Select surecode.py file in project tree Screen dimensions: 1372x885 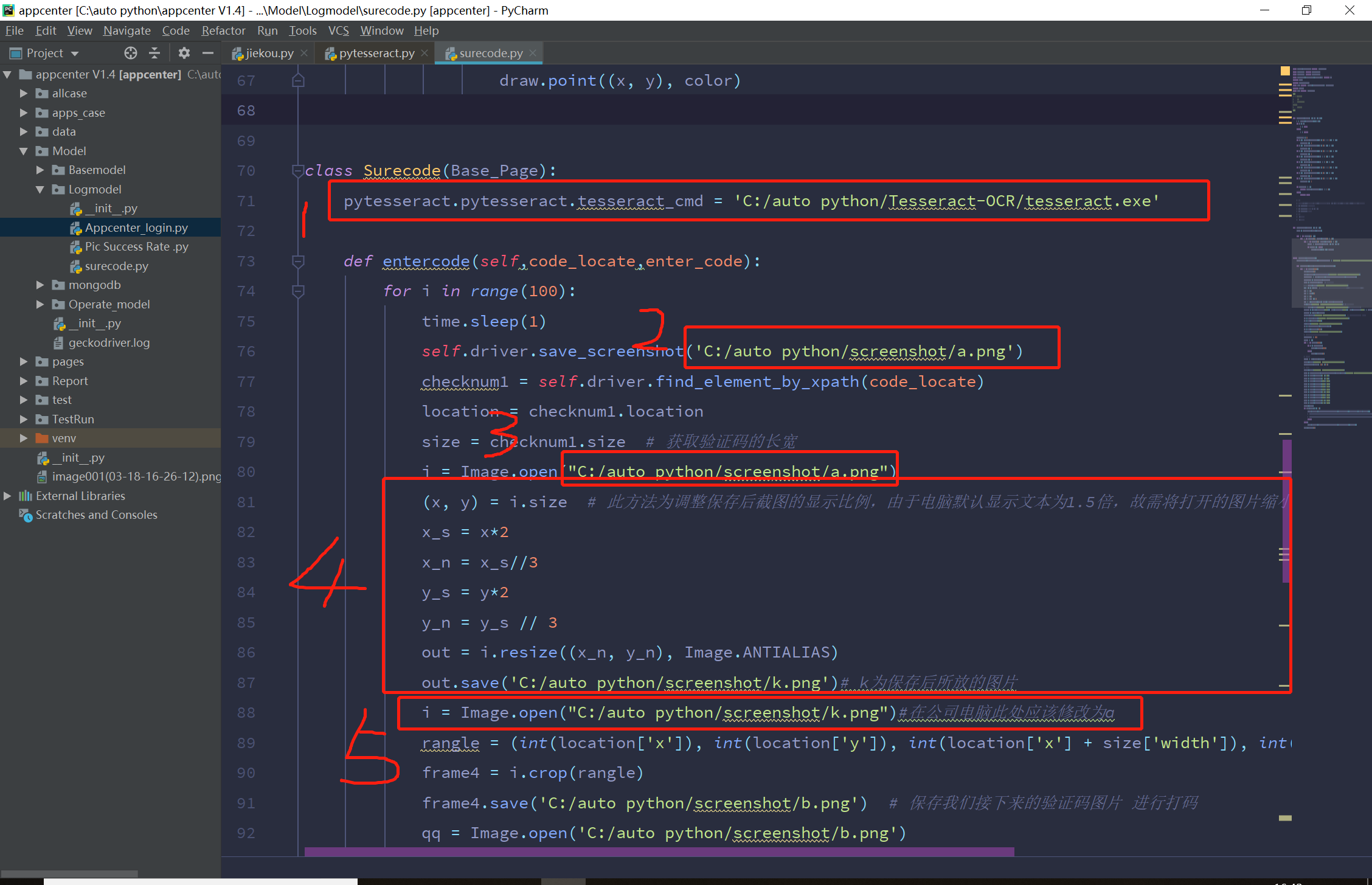116,266
